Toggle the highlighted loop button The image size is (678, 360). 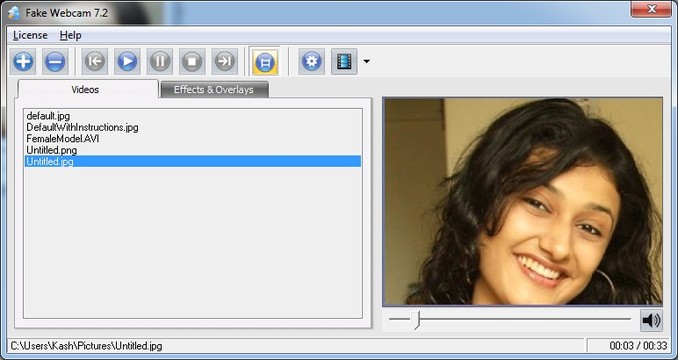tap(265, 61)
